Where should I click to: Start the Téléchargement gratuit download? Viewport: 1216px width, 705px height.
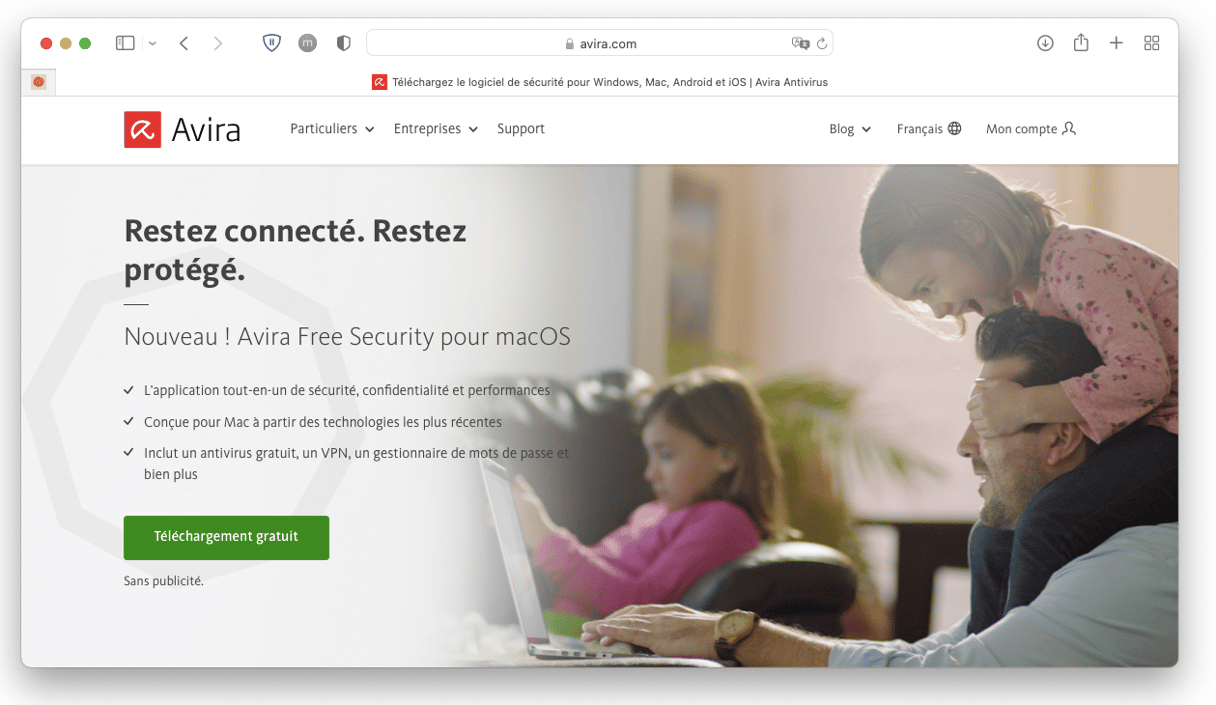point(226,537)
